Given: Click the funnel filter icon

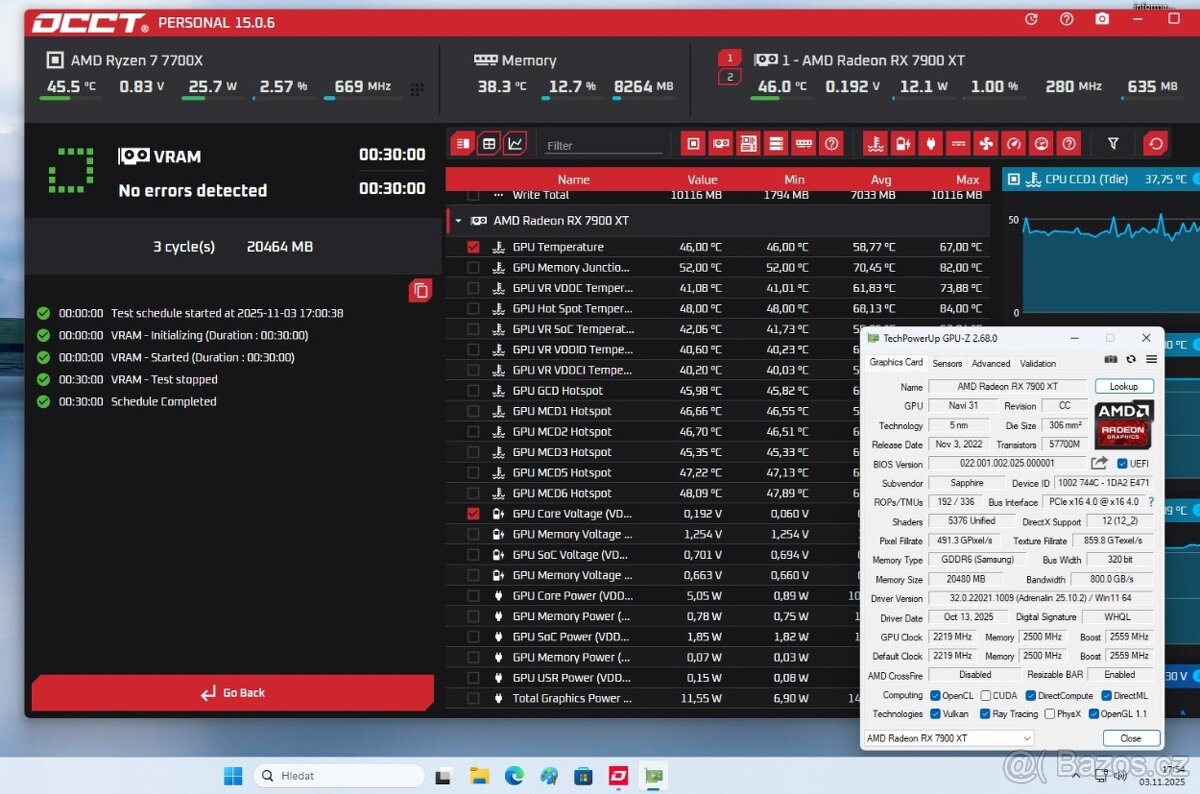Looking at the screenshot, I should coord(1113,144).
